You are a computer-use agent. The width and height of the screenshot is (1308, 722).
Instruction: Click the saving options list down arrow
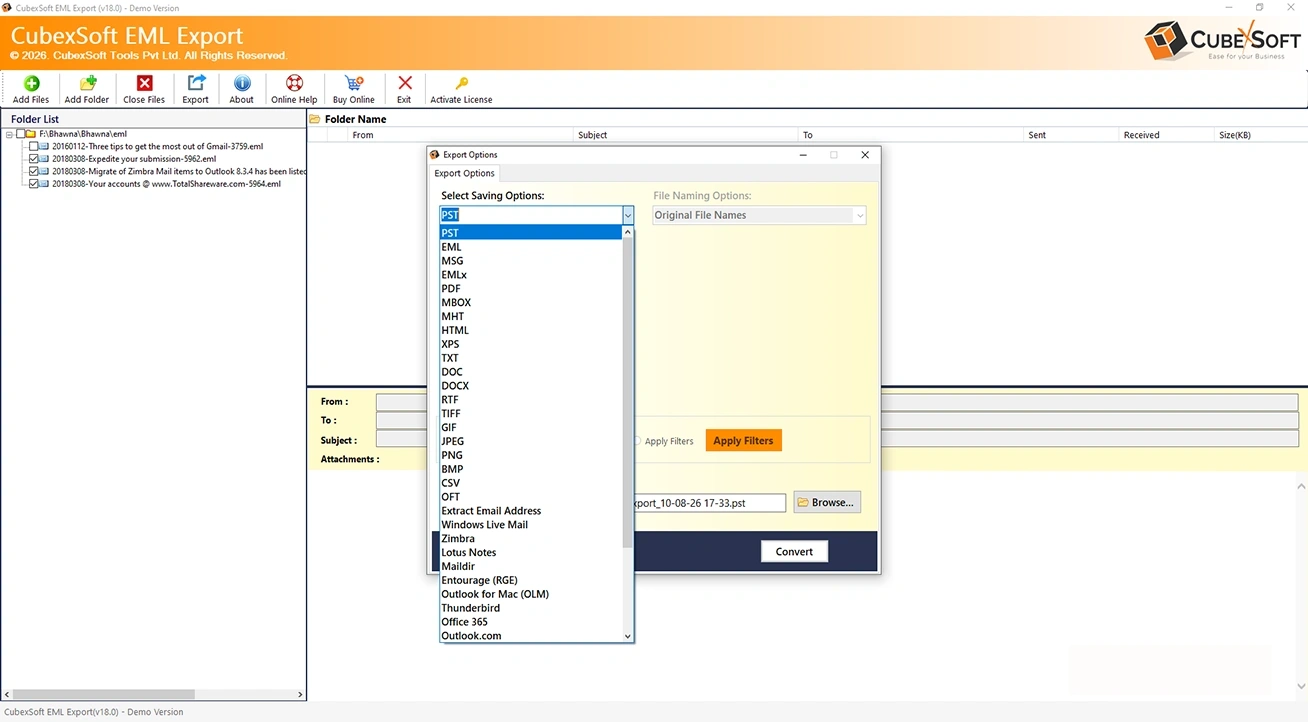[628, 636]
